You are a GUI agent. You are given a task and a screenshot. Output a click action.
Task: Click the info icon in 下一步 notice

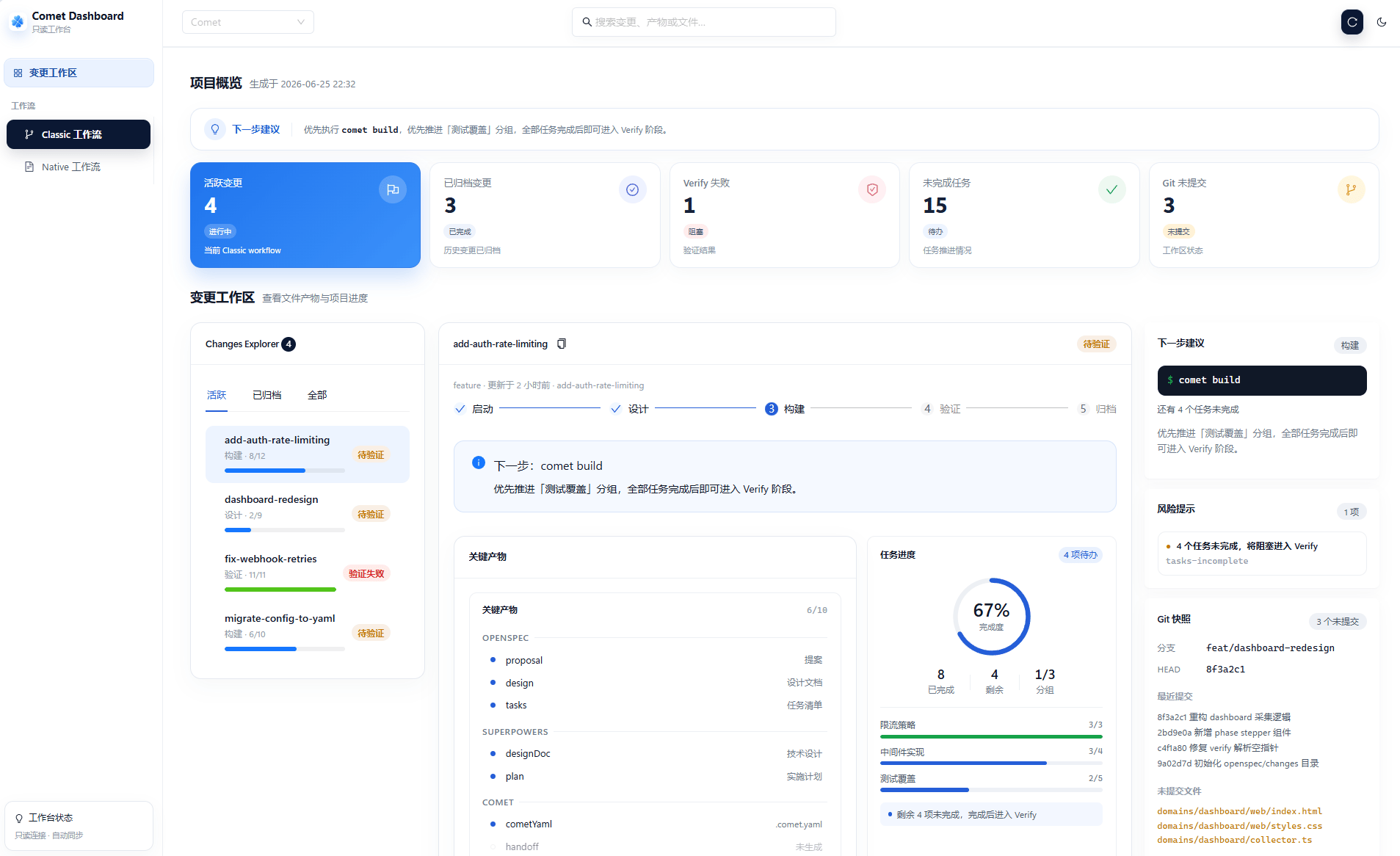[478, 463]
